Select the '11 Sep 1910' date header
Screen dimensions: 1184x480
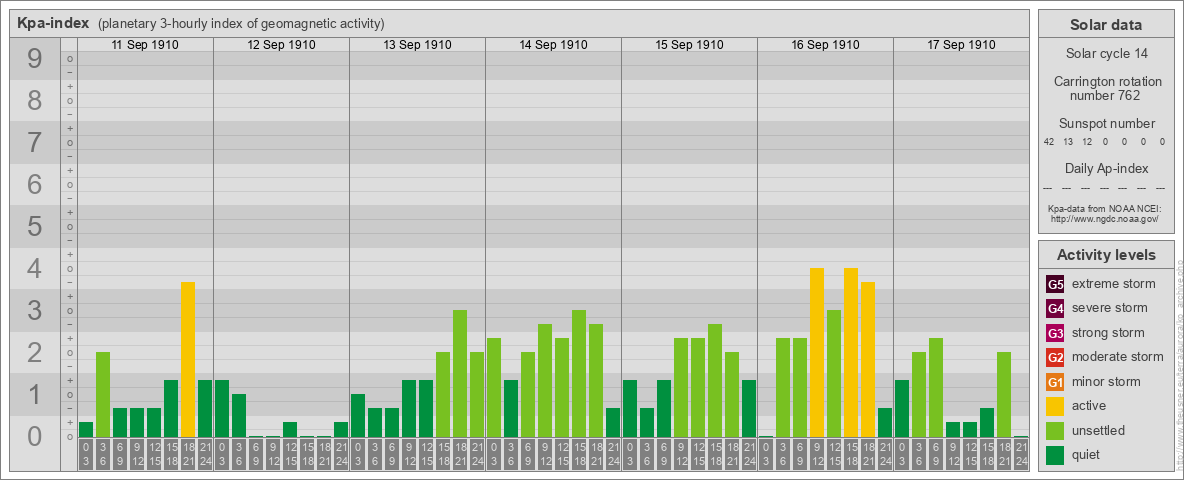point(145,45)
